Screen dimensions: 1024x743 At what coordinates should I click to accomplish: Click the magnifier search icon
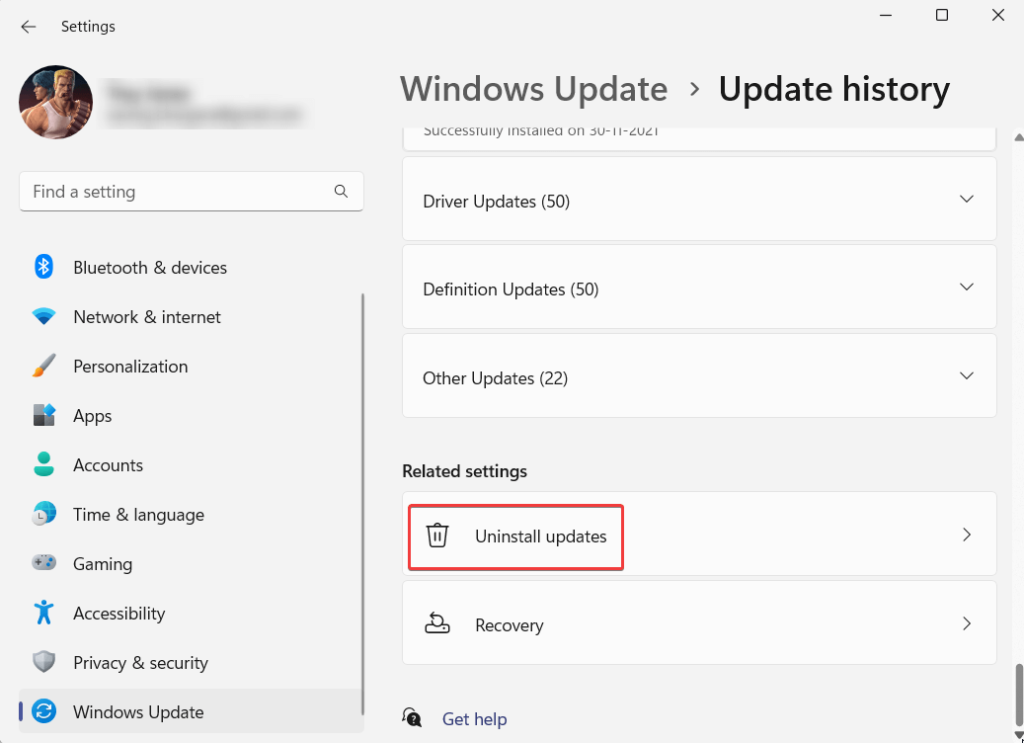pos(341,191)
